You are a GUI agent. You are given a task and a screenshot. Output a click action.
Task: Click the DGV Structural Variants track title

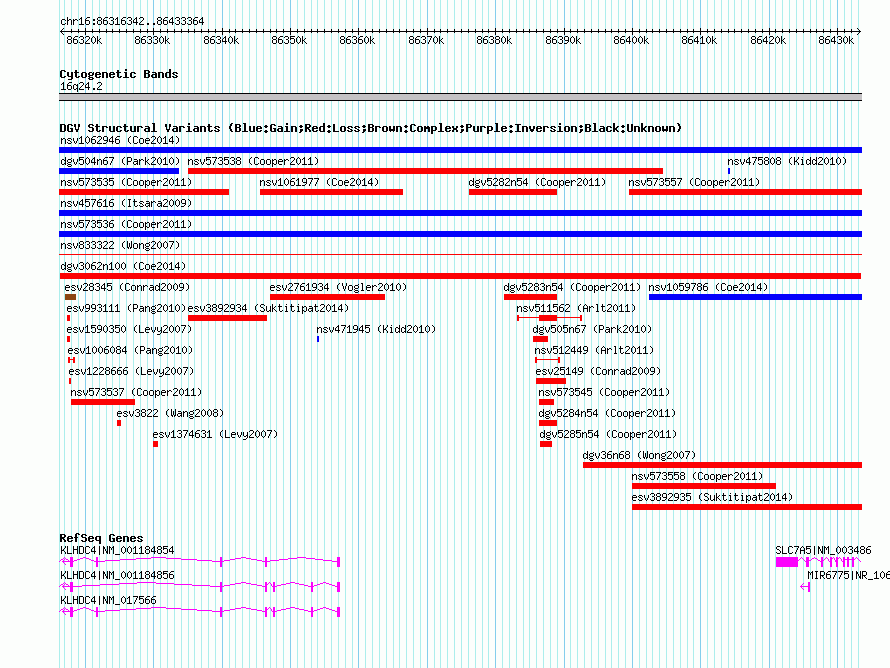click(371, 128)
